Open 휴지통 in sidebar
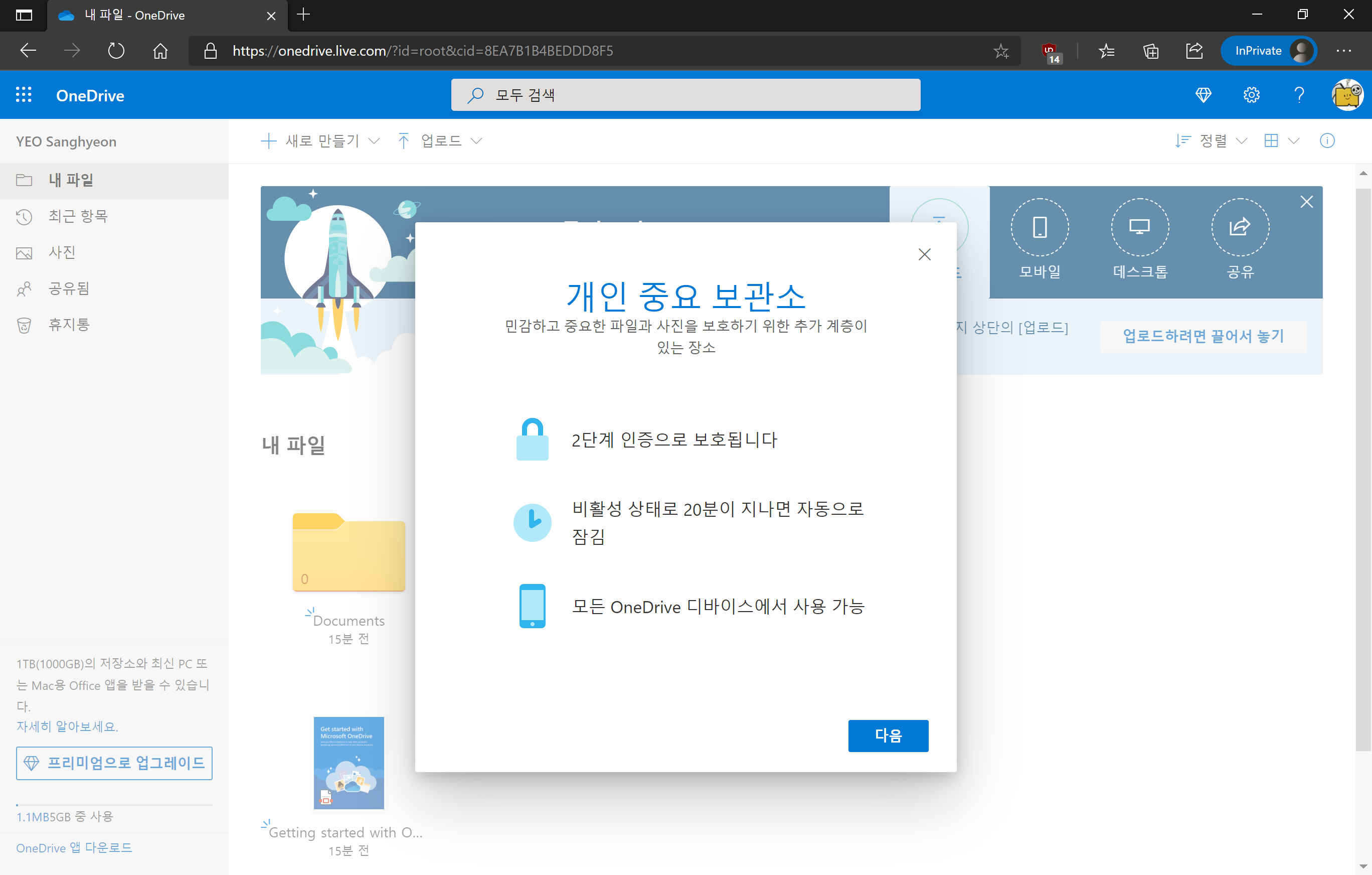This screenshot has width=1372, height=875. 114,325
